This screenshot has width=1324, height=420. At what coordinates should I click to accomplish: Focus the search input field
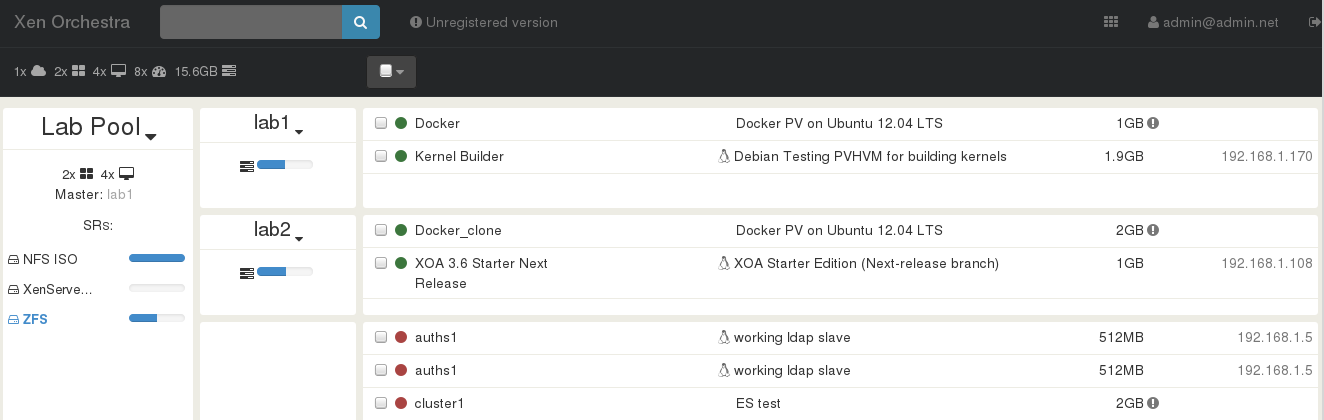(251, 22)
